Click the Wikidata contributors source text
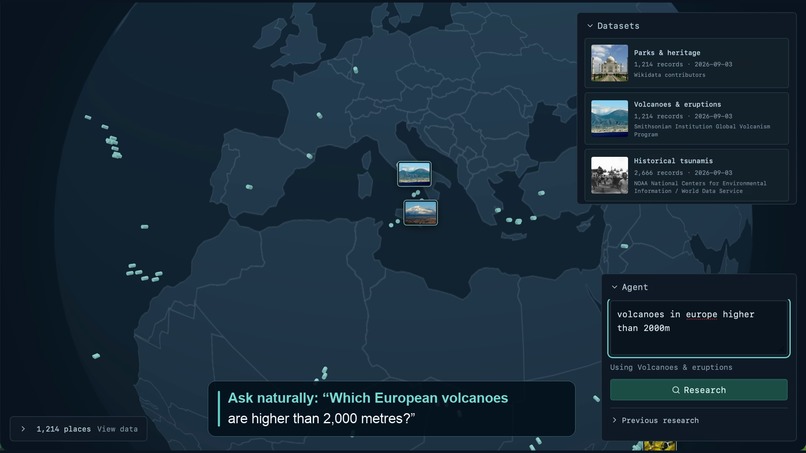 tap(669, 75)
